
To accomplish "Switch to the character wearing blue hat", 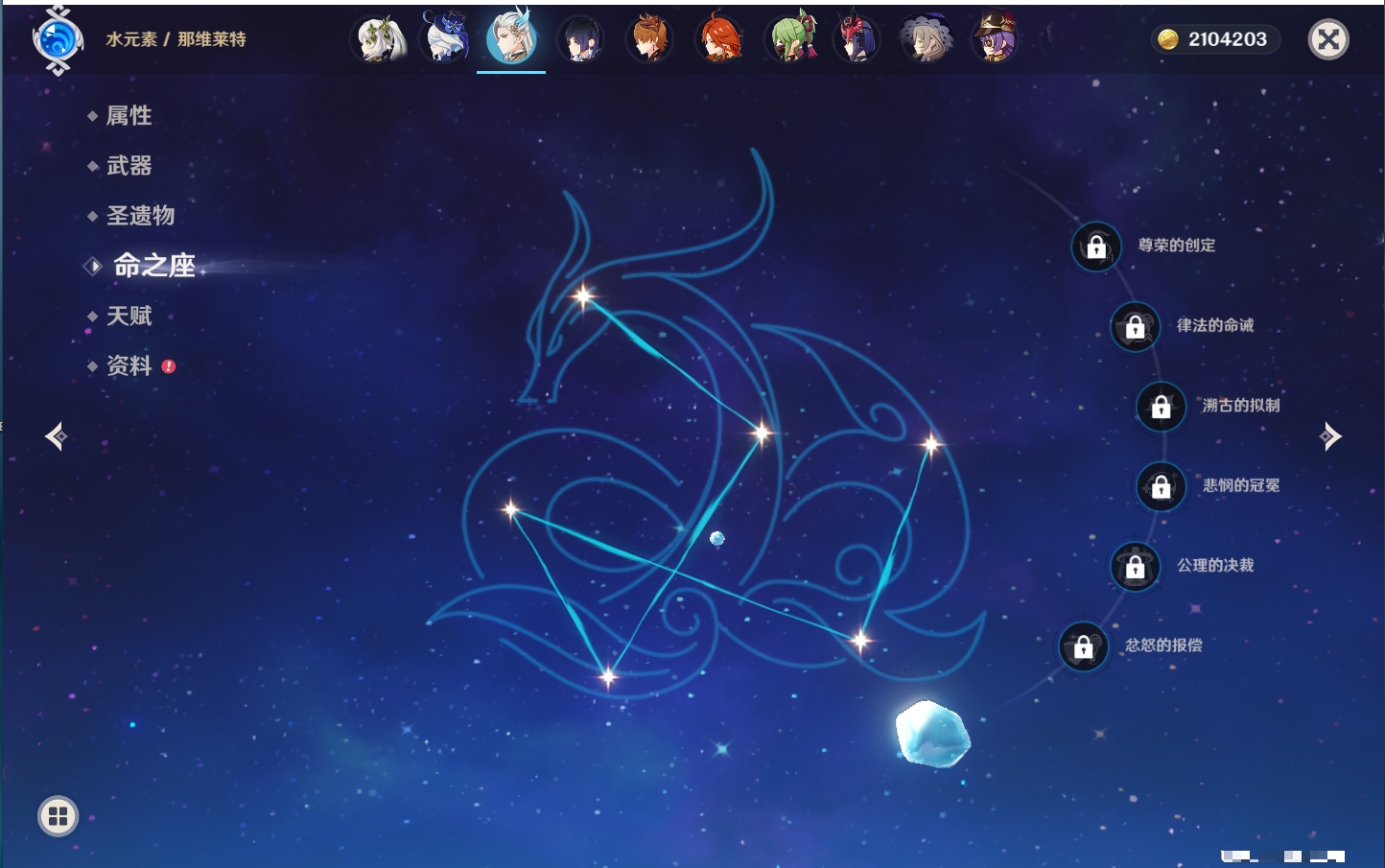I will point(446,39).
